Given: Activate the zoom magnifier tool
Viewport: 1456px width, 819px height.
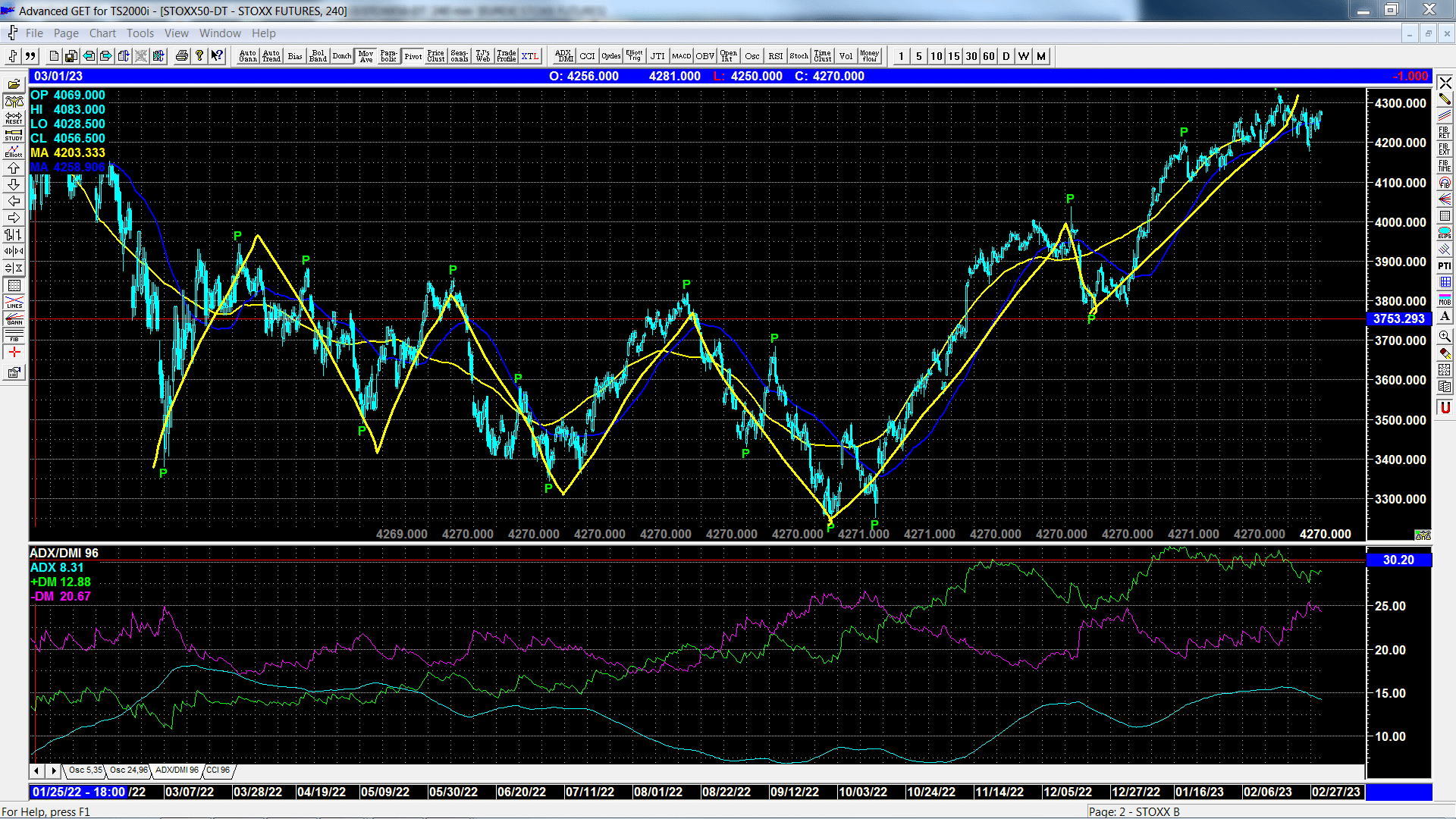Looking at the screenshot, I should point(1445,335).
